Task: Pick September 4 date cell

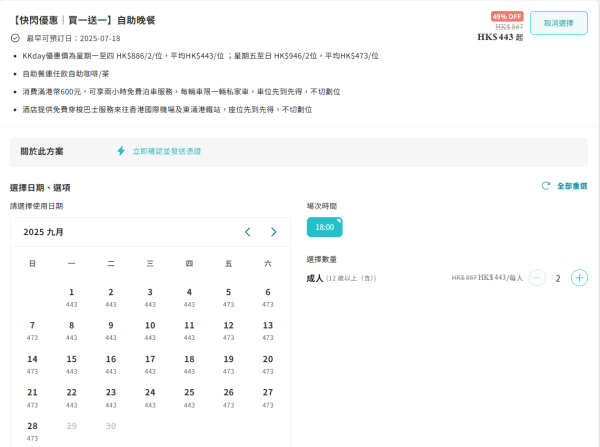Action: [189, 297]
